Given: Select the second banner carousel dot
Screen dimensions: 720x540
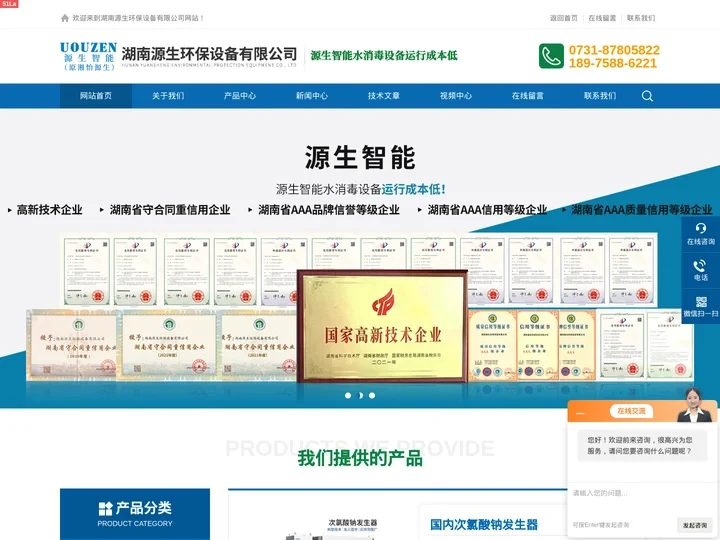Looking at the screenshot, I should [360, 395].
